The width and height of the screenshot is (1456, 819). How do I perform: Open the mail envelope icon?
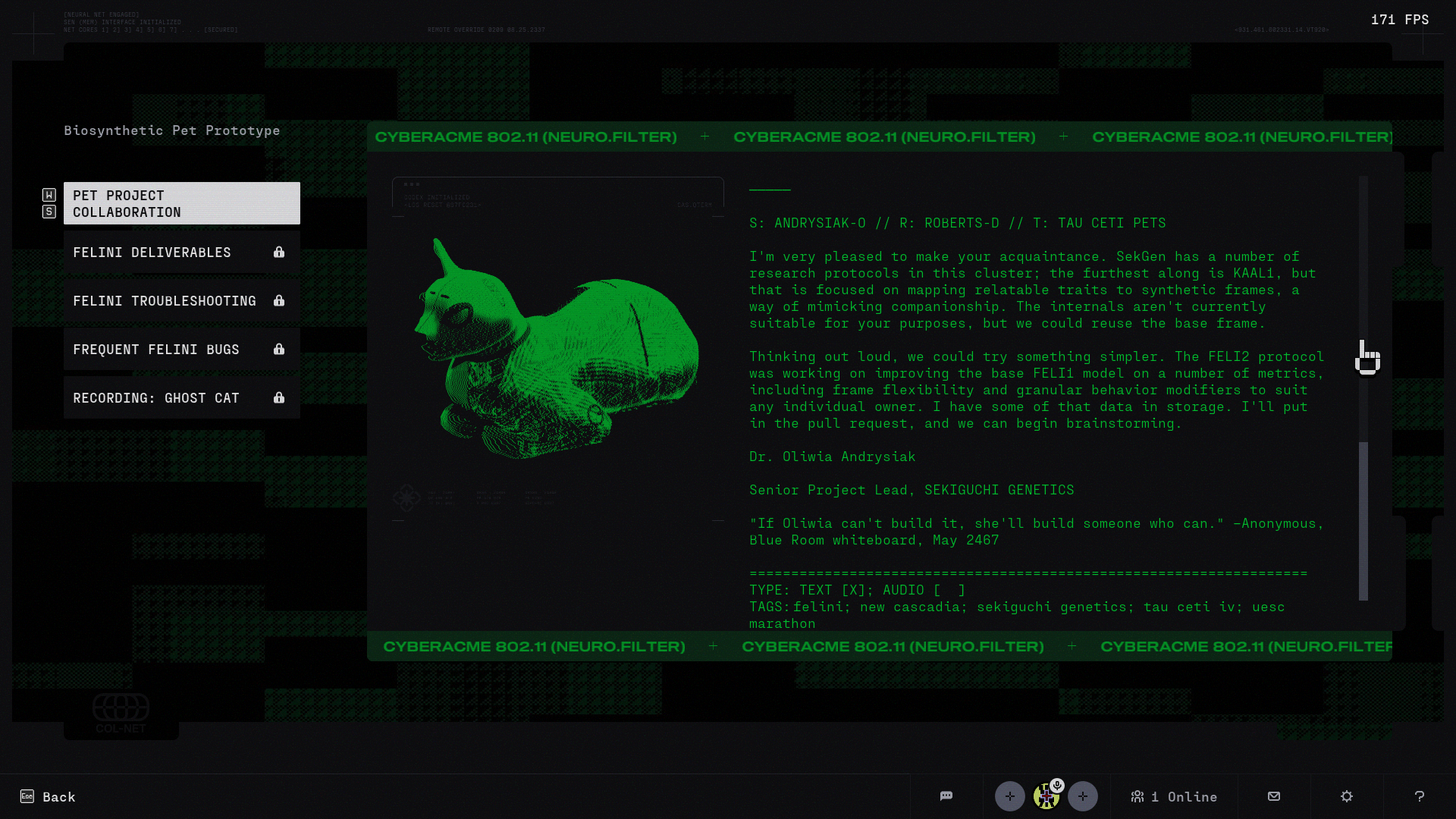point(1274,796)
